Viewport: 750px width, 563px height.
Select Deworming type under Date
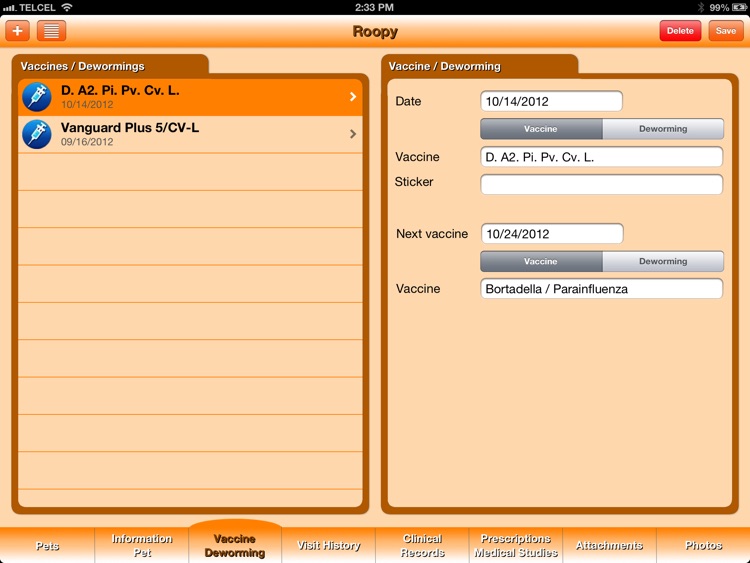(663, 129)
